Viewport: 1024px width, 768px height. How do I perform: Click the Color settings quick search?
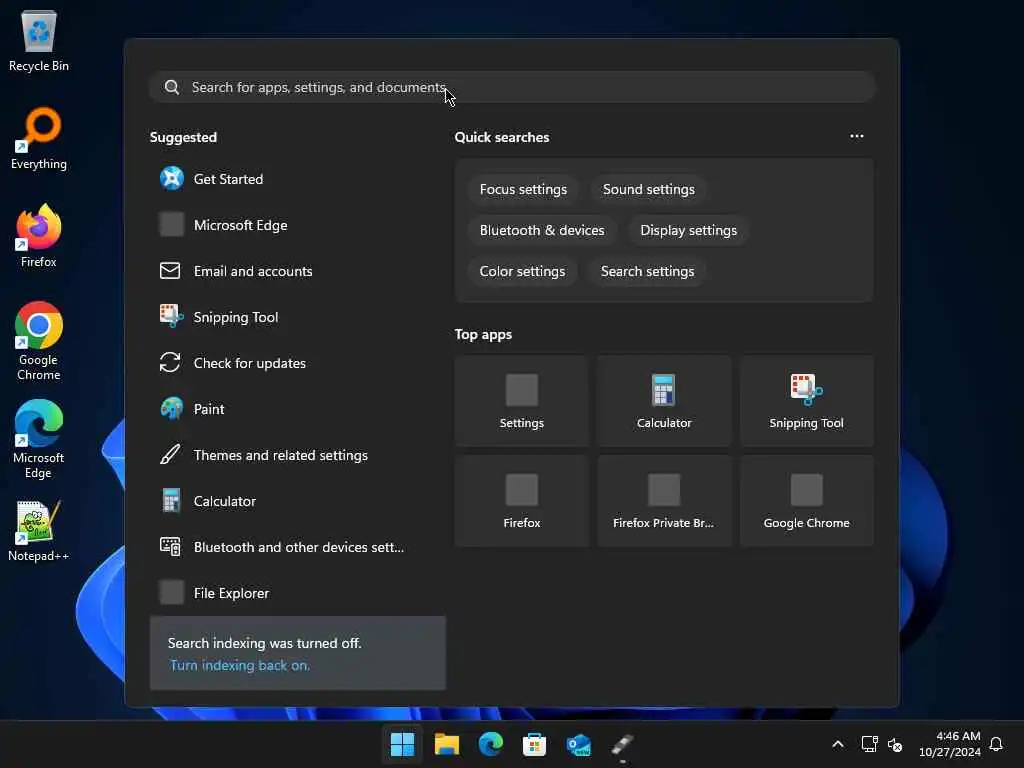[x=522, y=271]
